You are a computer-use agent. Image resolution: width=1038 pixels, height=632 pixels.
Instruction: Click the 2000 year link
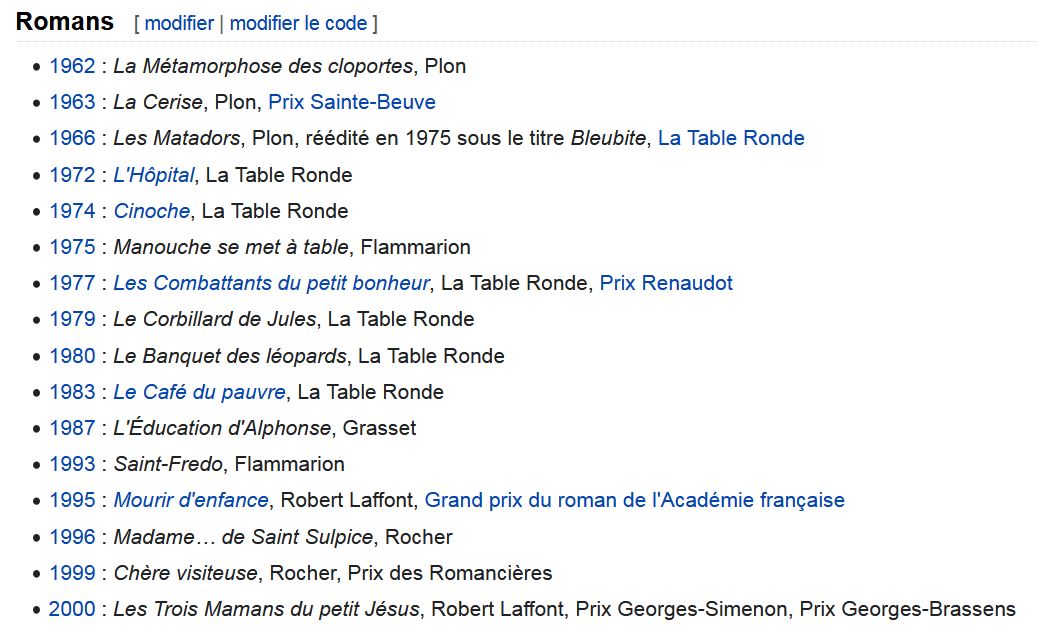coord(72,609)
